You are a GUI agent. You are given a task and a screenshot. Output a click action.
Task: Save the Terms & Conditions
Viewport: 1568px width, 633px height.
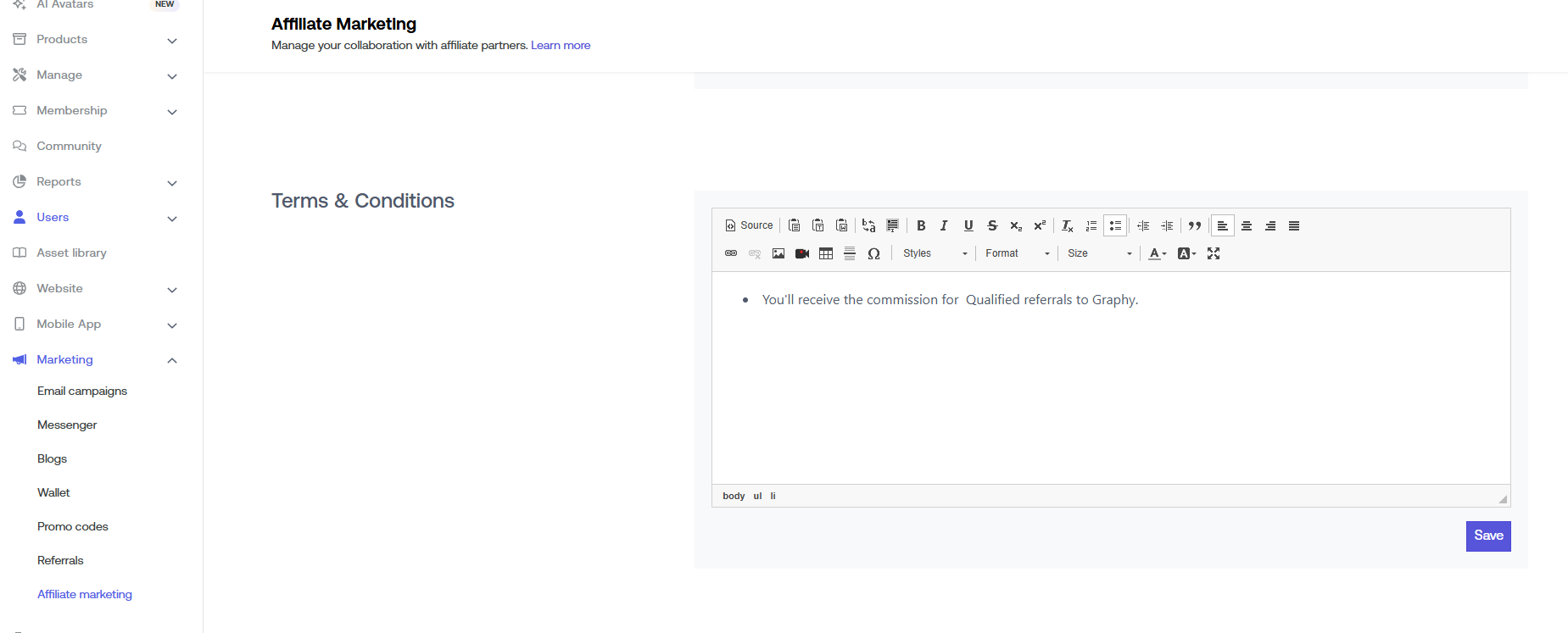tap(1487, 536)
